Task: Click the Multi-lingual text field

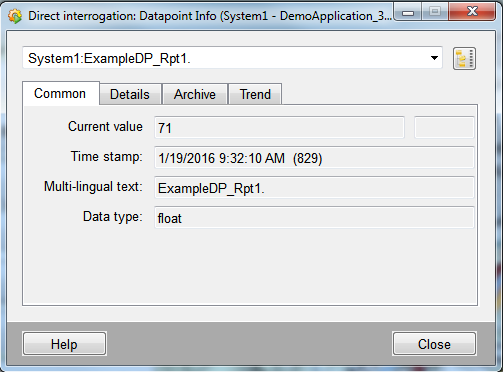Action: coord(314,188)
